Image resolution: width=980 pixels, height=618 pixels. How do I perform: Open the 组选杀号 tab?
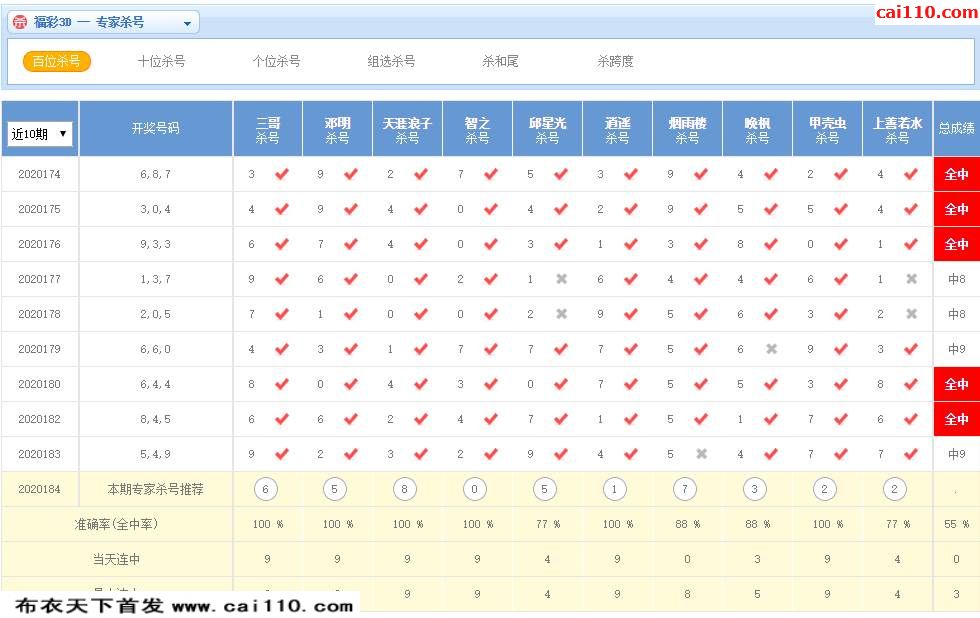pos(391,61)
